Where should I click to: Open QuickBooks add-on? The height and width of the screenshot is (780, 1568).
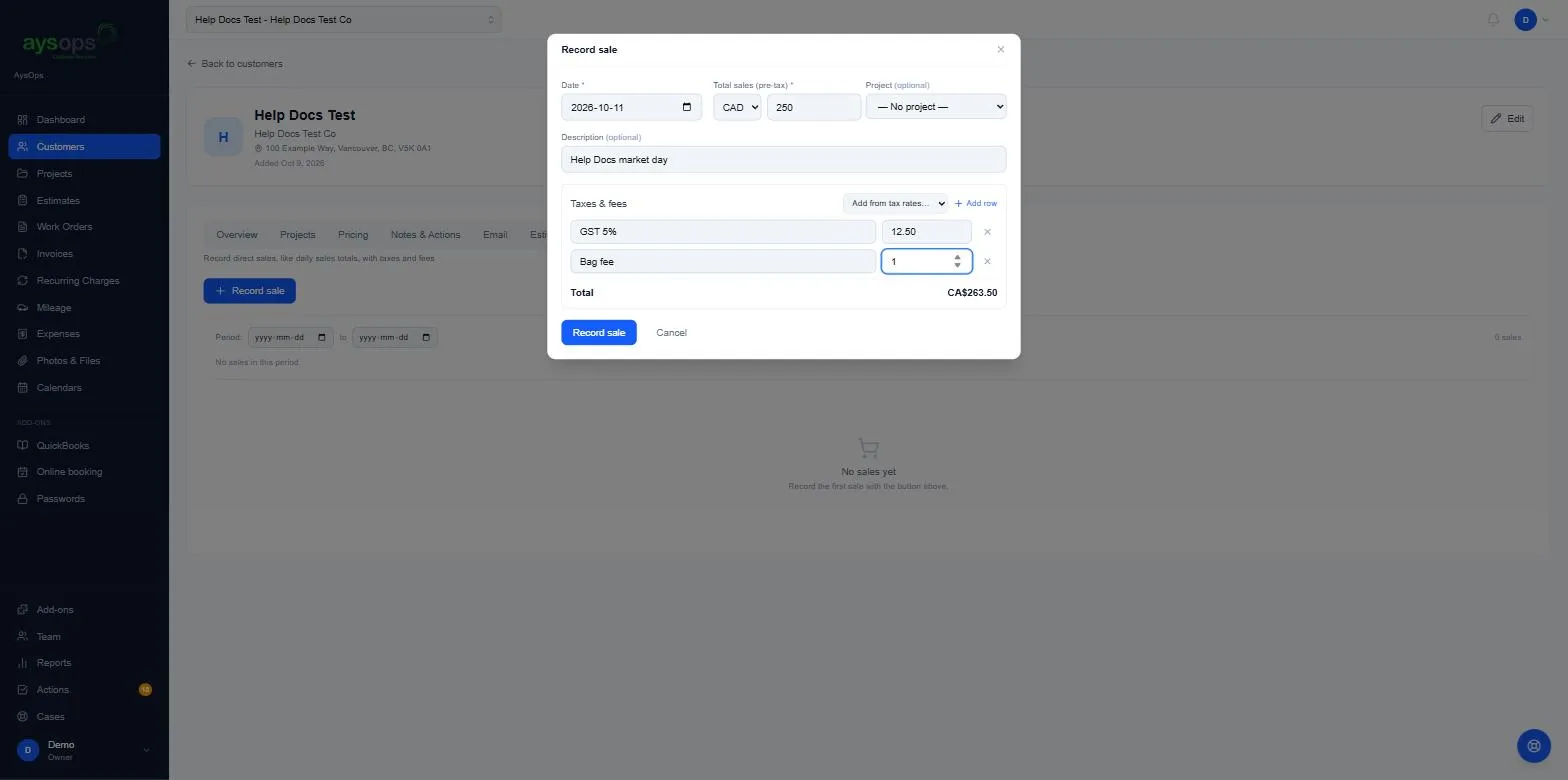tap(84, 446)
